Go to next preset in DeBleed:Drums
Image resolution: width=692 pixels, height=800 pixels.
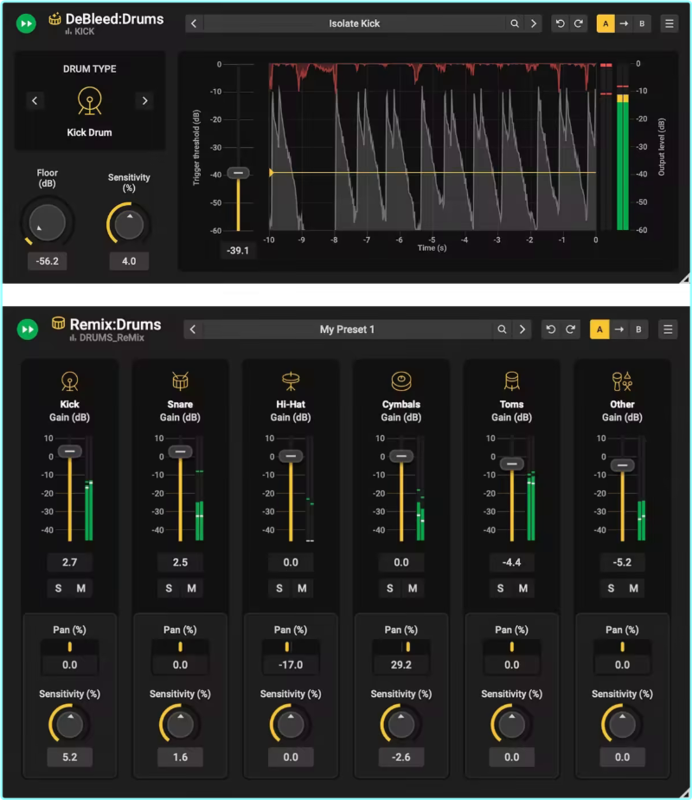point(533,23)
